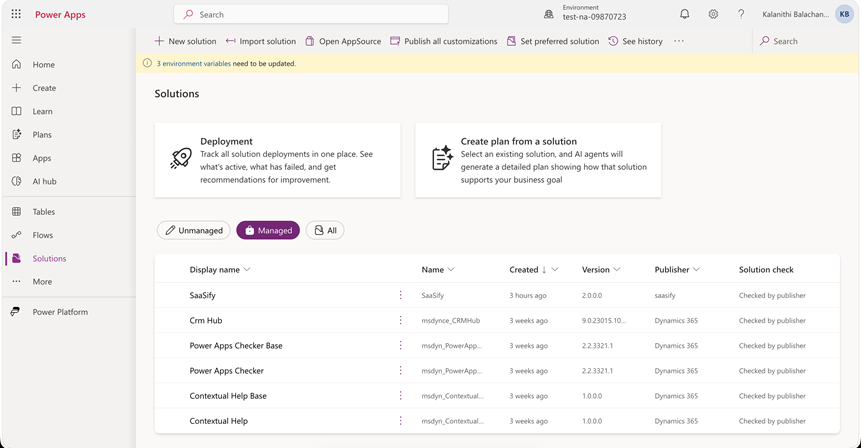Screen dimensions: 861x448
Task: Select the Unmanaged filter pill
Action: click(x=194, y=231)
